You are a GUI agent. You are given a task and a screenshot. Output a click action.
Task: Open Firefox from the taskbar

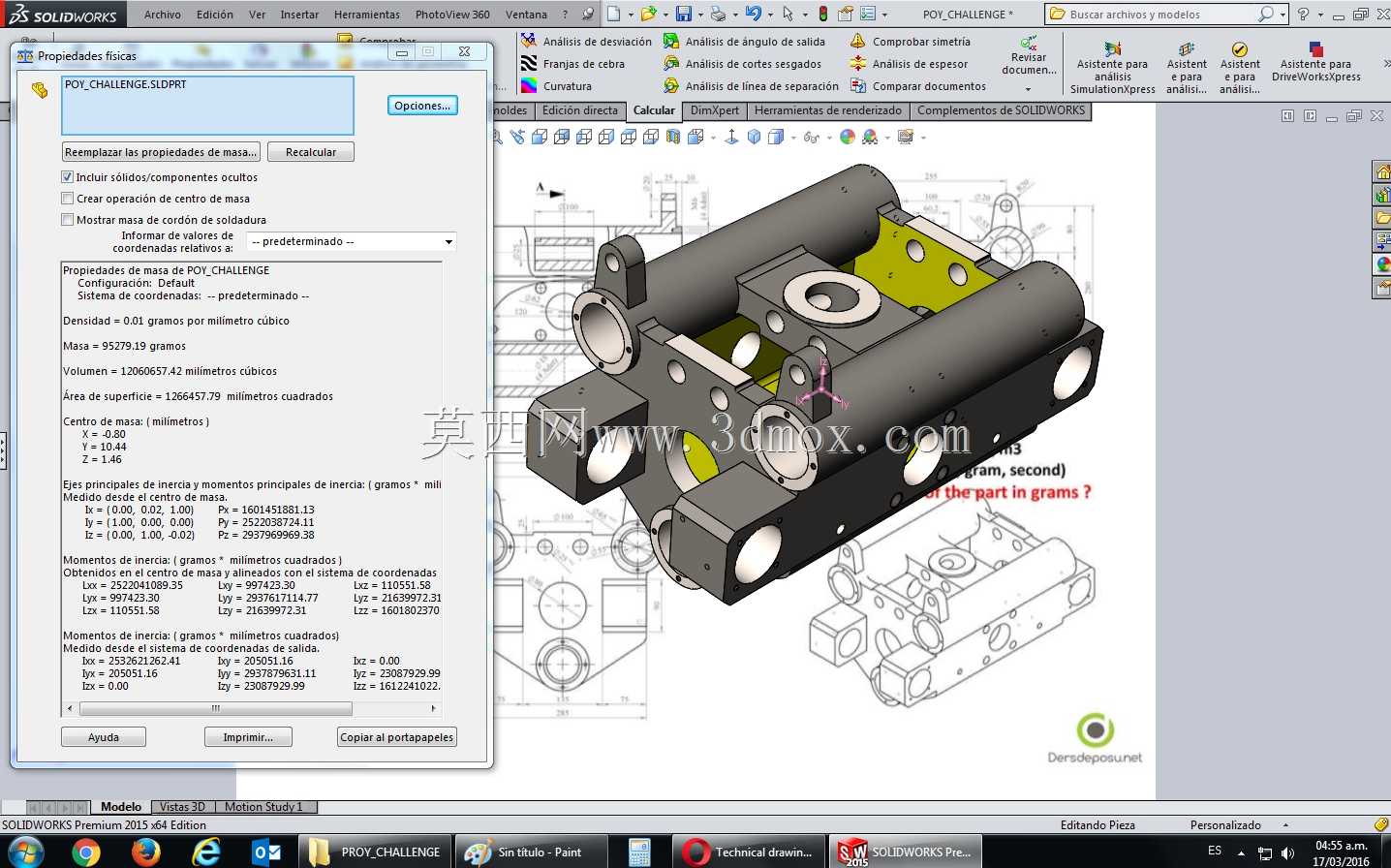[x=146, y=852]
